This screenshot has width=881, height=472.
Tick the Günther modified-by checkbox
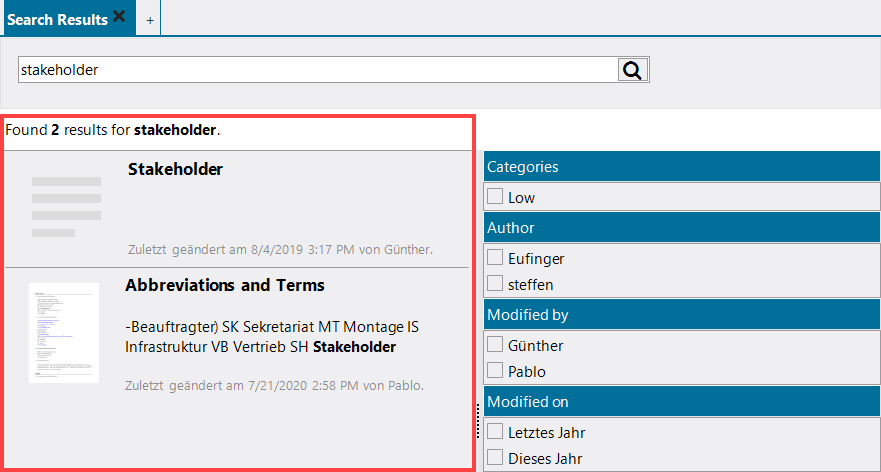coord(495,345)
